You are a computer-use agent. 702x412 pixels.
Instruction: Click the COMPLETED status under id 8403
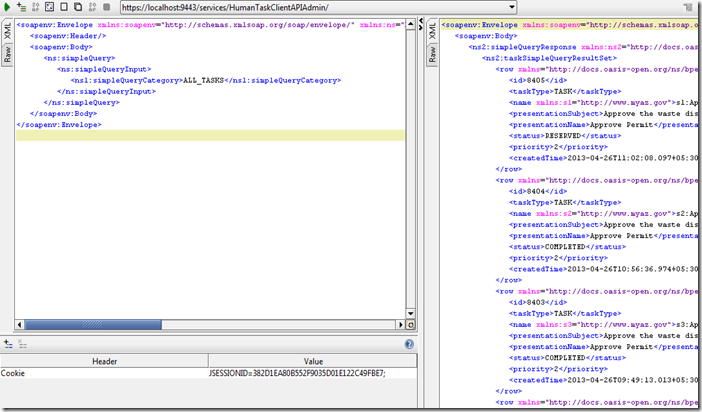coord(567,358)
